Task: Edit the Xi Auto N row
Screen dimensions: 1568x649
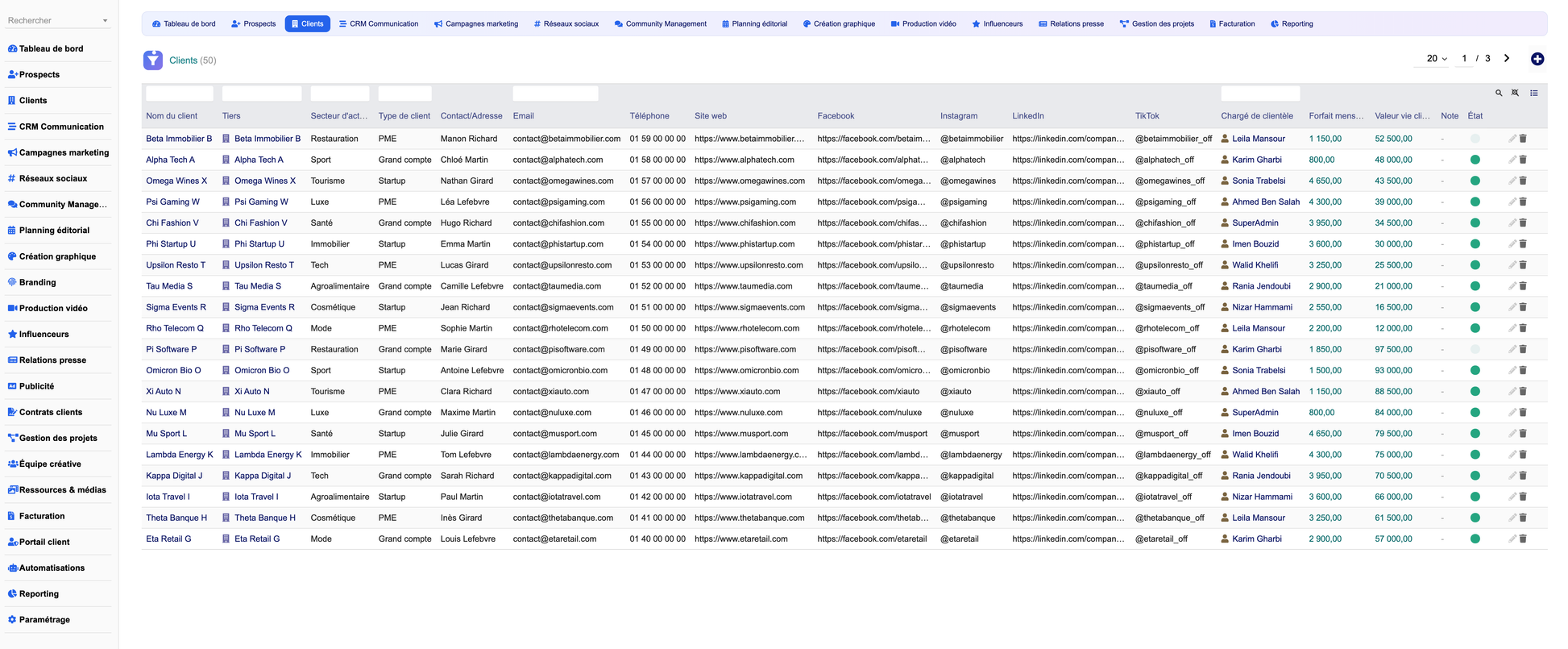Action: (x=1512, y=391)
